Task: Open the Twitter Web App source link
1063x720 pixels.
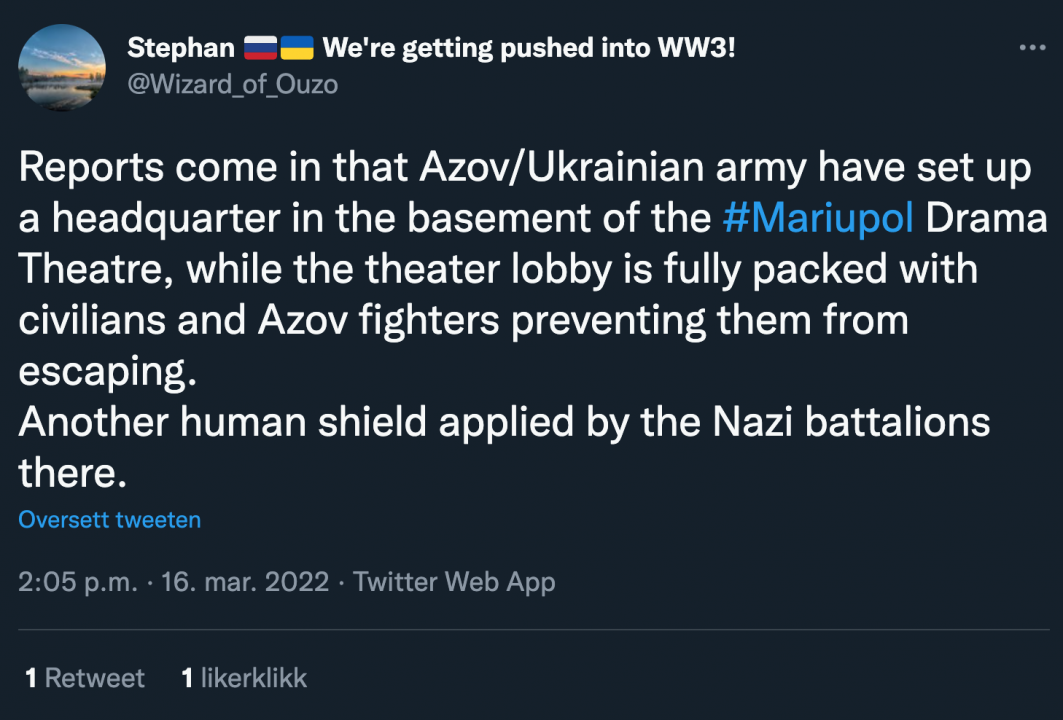Action: (x=454, y=582)
